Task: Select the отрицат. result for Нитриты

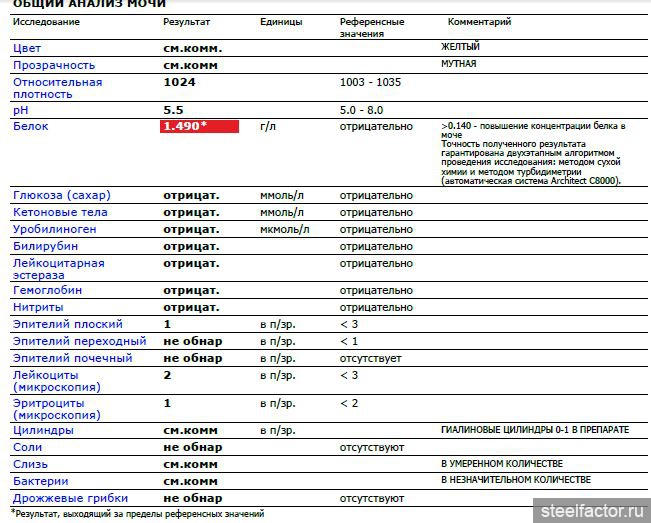Action: click(x=191, y=307)
